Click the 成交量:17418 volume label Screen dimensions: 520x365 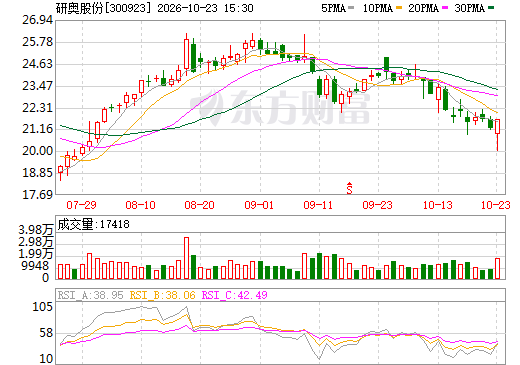click(x=93, y=224)
